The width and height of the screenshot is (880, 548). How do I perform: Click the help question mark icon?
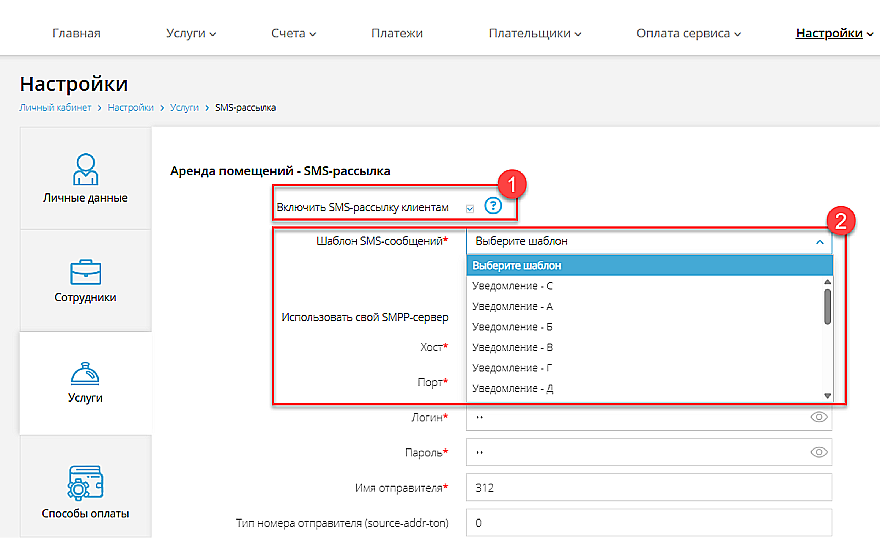click(x=492, y=206)
